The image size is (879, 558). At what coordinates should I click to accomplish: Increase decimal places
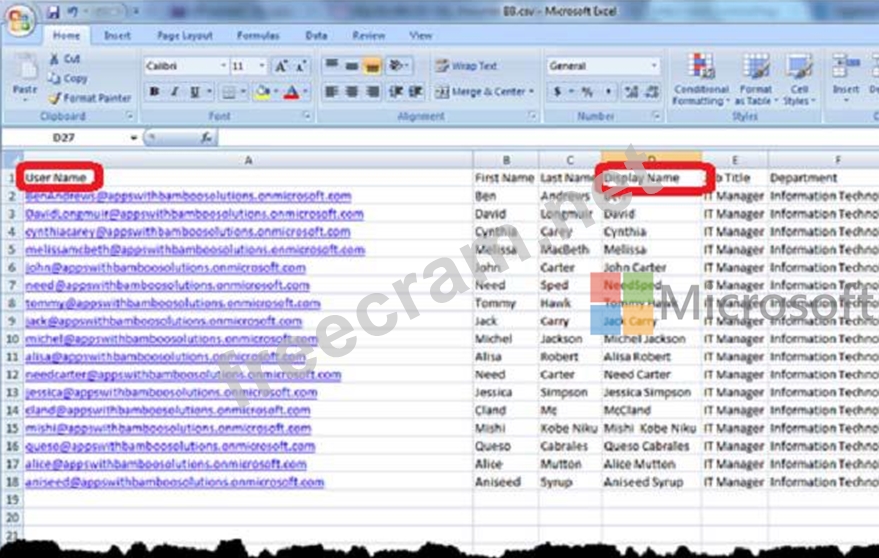click(x=631, y=91)
